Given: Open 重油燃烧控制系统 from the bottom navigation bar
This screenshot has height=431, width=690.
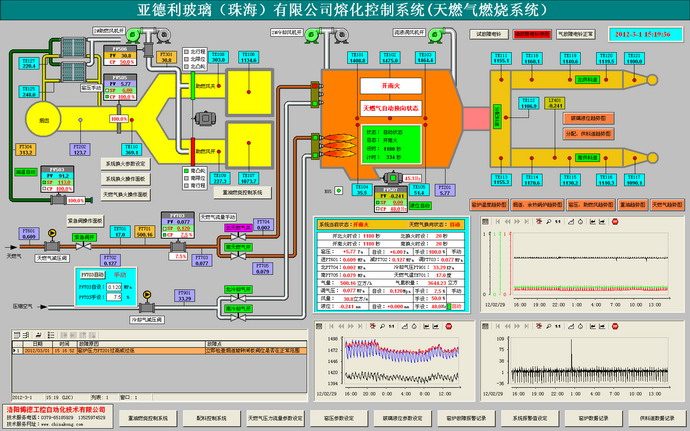Looking at the screenshot, I should coord(148,418).
